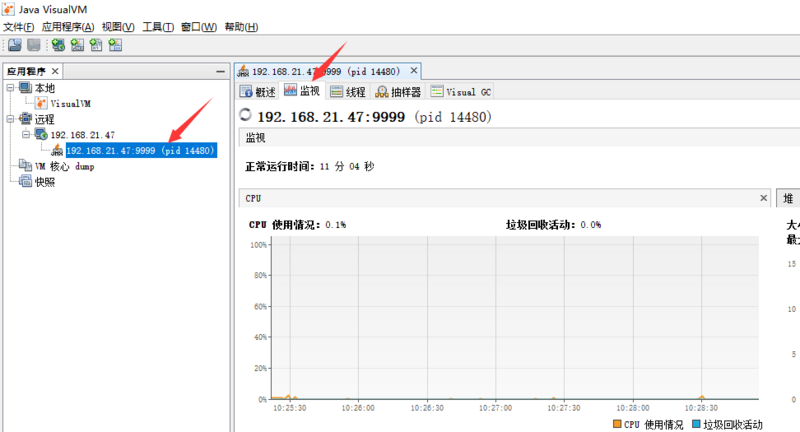Screen dimensions: 800x432
Task: Switch to the Visual GC tab
Action: pos(461,92)
